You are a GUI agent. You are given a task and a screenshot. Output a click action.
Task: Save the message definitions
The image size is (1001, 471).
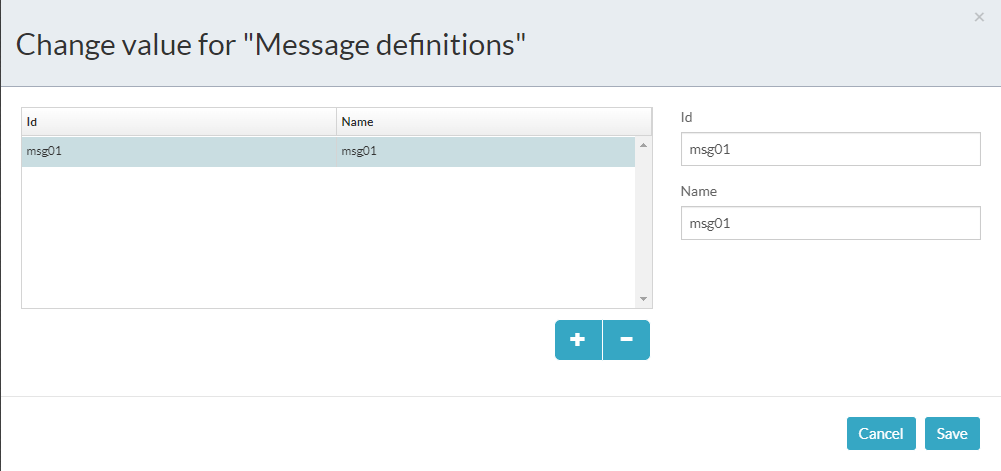coord(952,433)
